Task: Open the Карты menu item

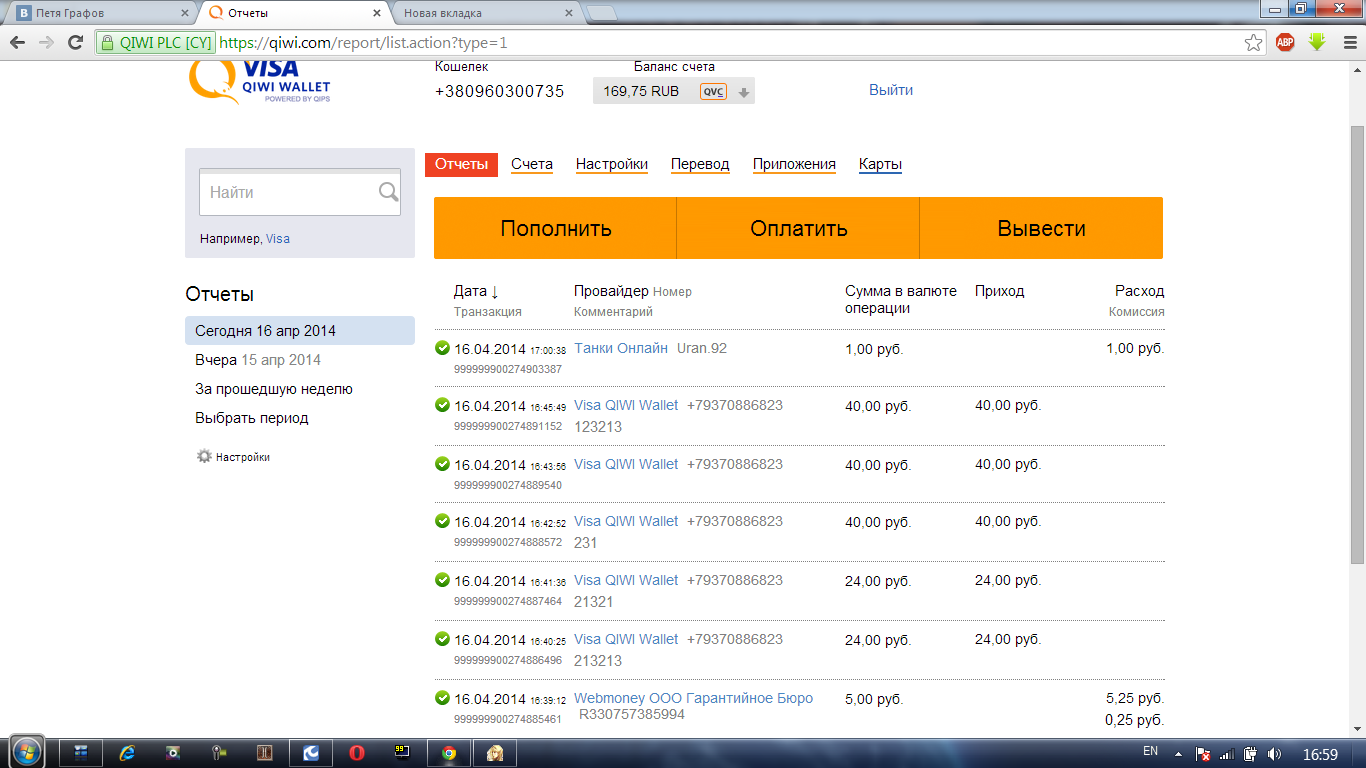Action: pyautogui.click(x=880, y=164)
